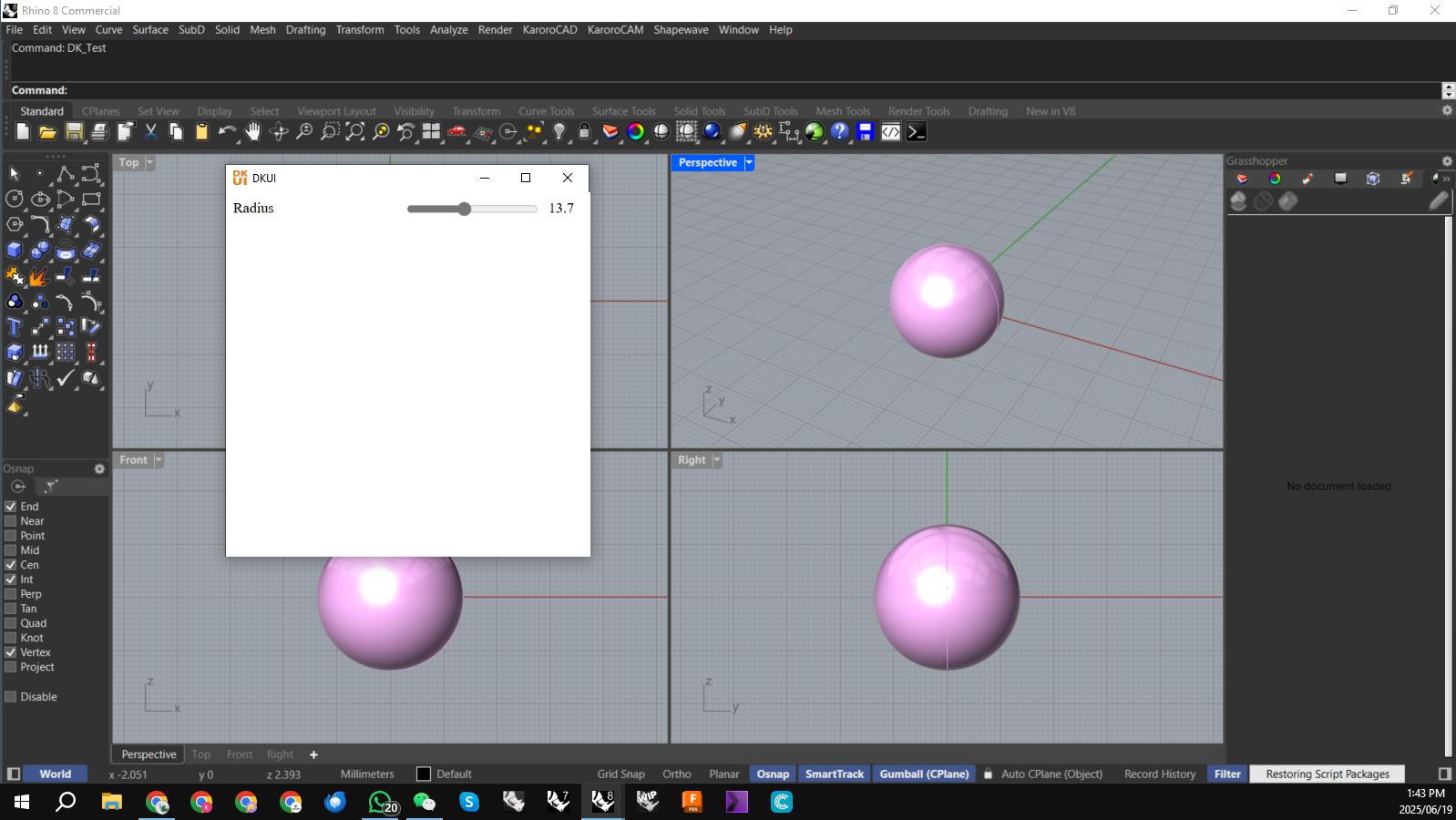Toggle the Disable osnap checkbox
This screenshot has height=820, width=1456.
tap(11, 697)
